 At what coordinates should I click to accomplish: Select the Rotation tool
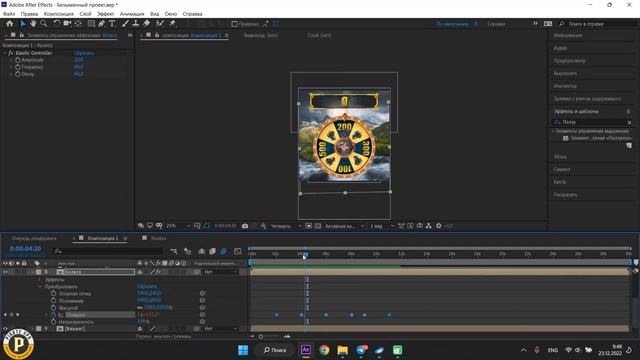coord(57,24)
